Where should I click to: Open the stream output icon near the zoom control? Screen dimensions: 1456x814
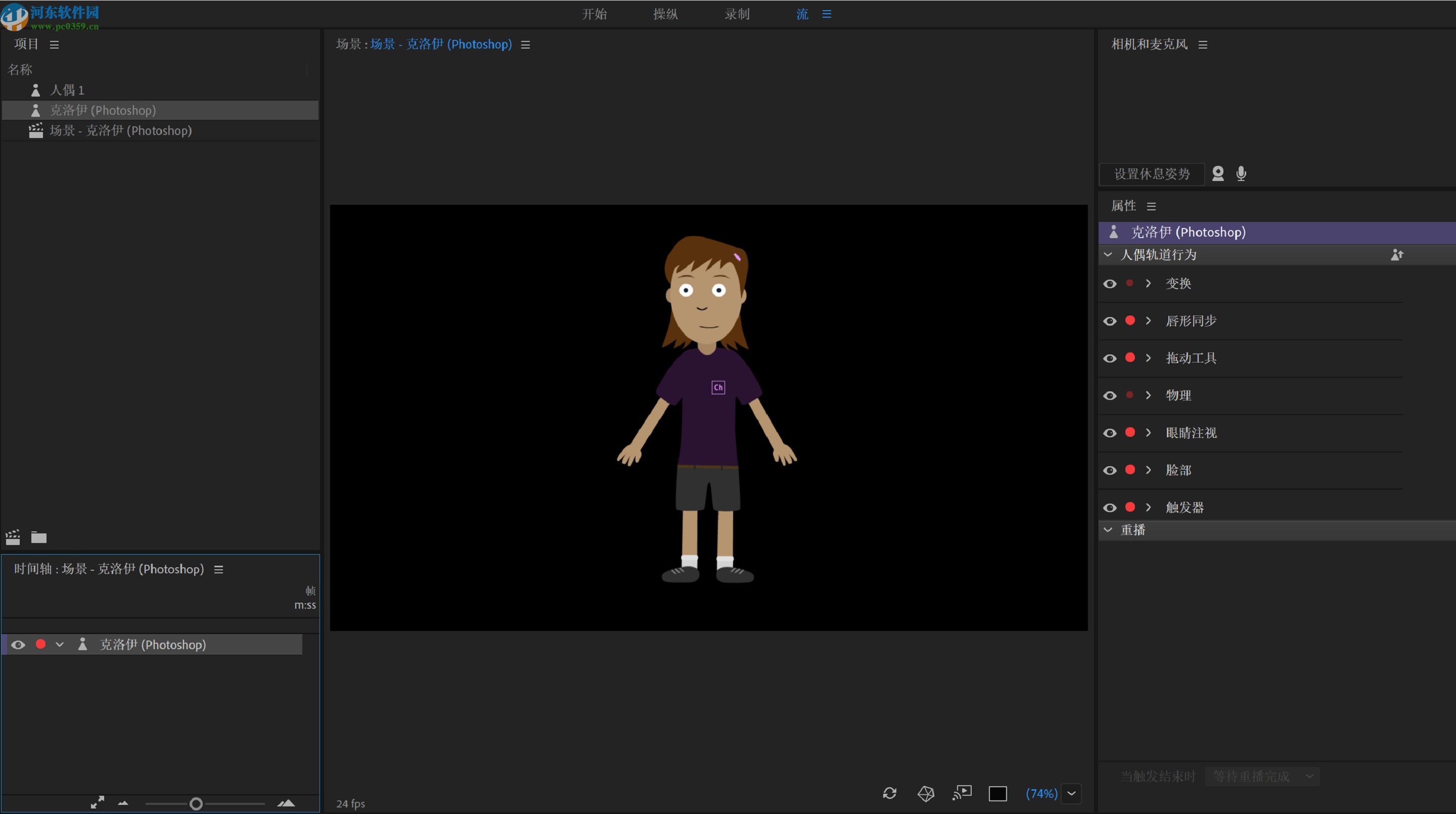point(962,793)
